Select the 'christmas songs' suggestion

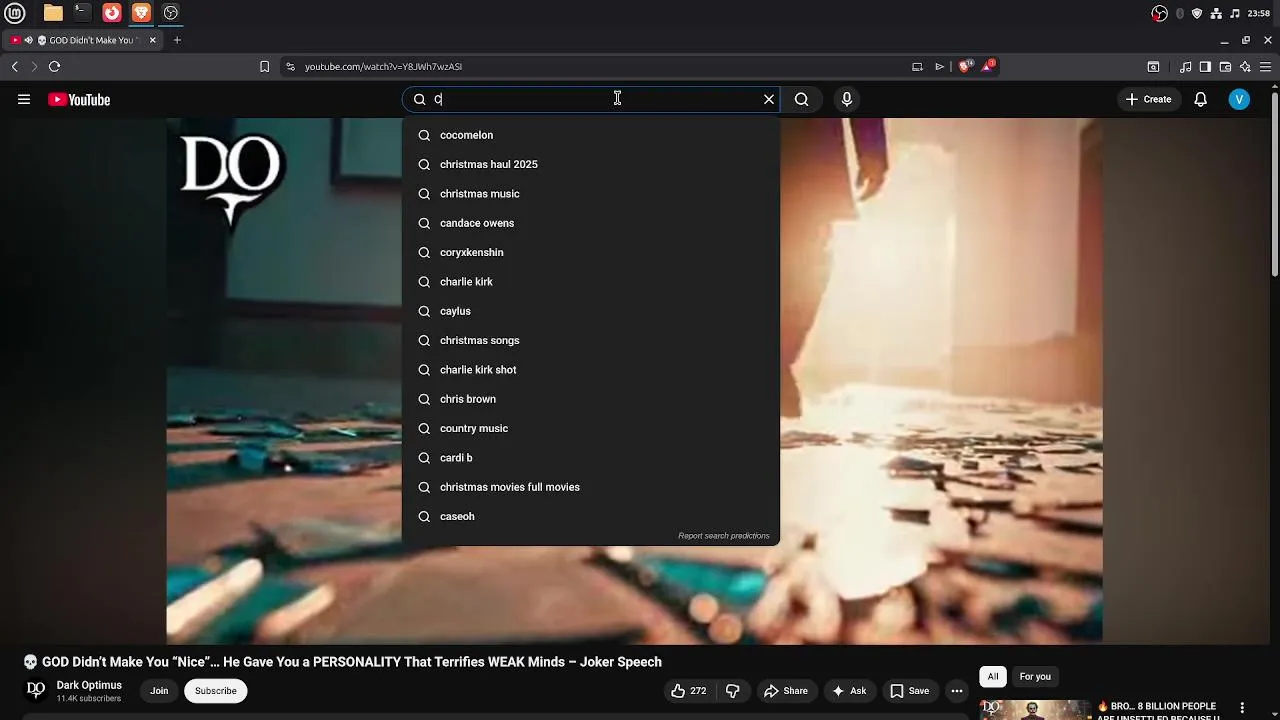click(590, 340)
